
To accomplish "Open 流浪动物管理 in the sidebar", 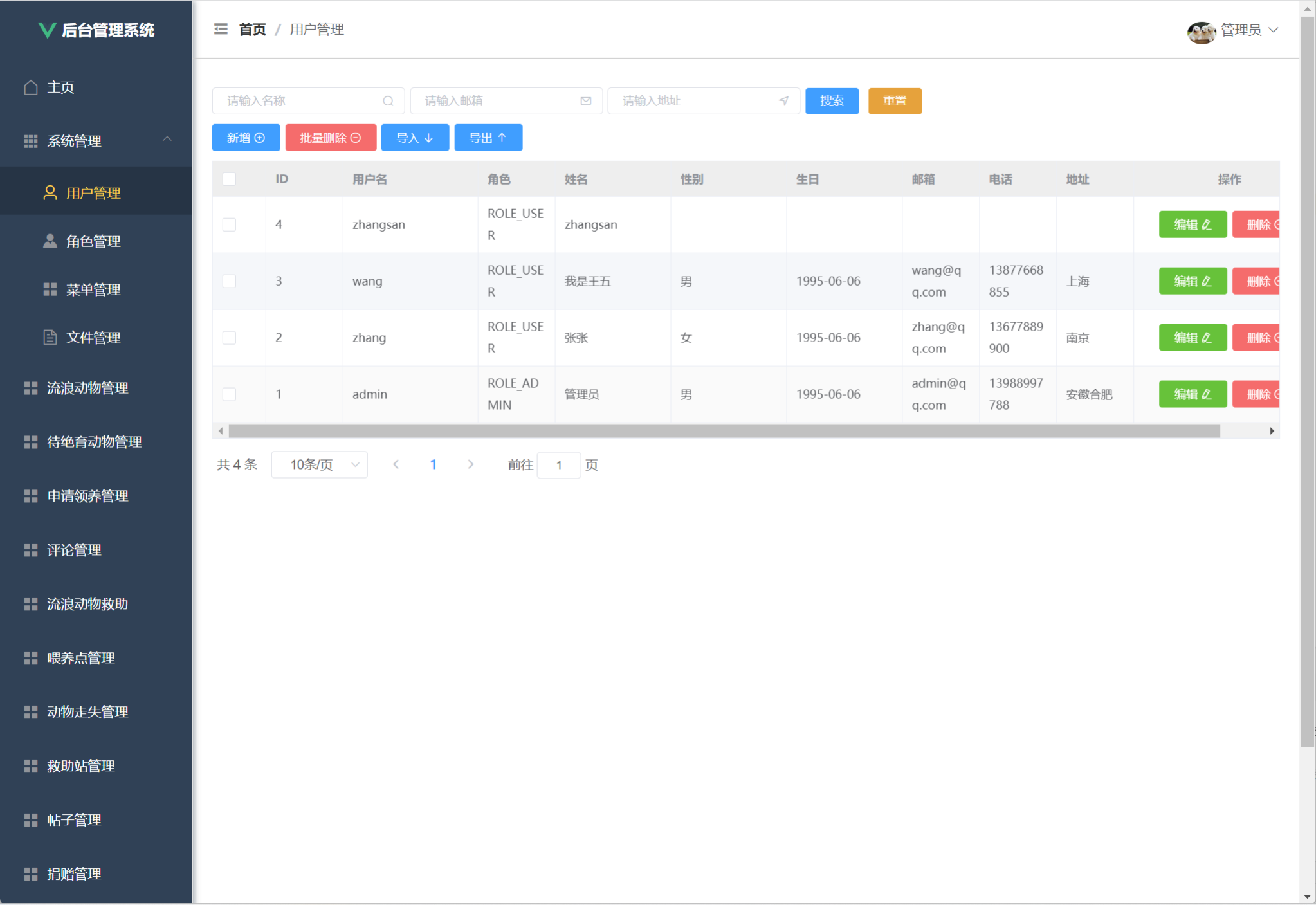I will point(88,388).
